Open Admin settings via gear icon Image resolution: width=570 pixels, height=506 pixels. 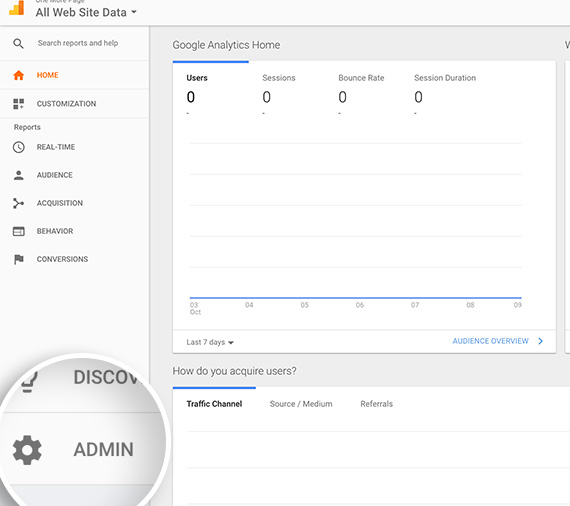[27, 450]
